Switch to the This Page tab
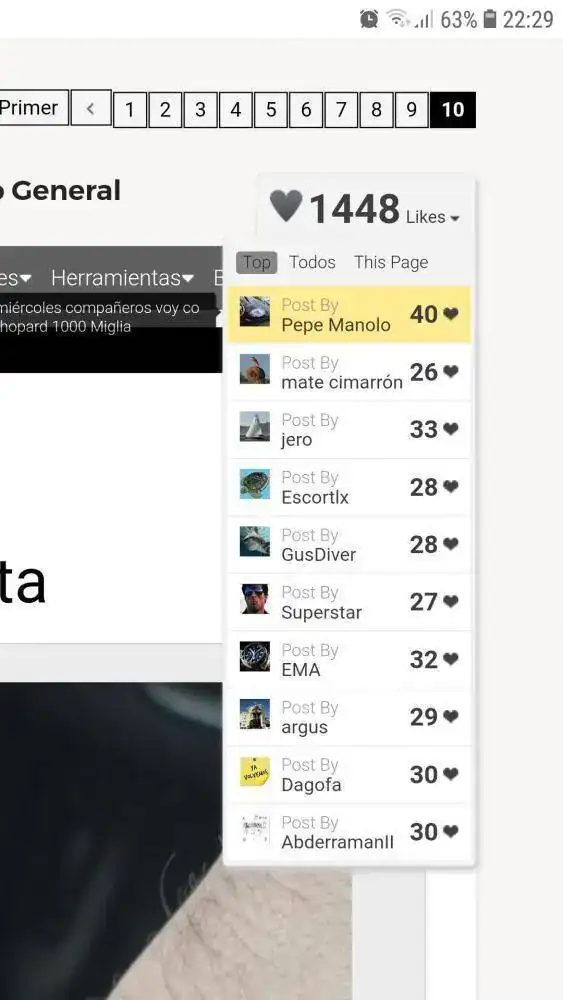Viewport: 563px width, 1000px height. [391, 262]
